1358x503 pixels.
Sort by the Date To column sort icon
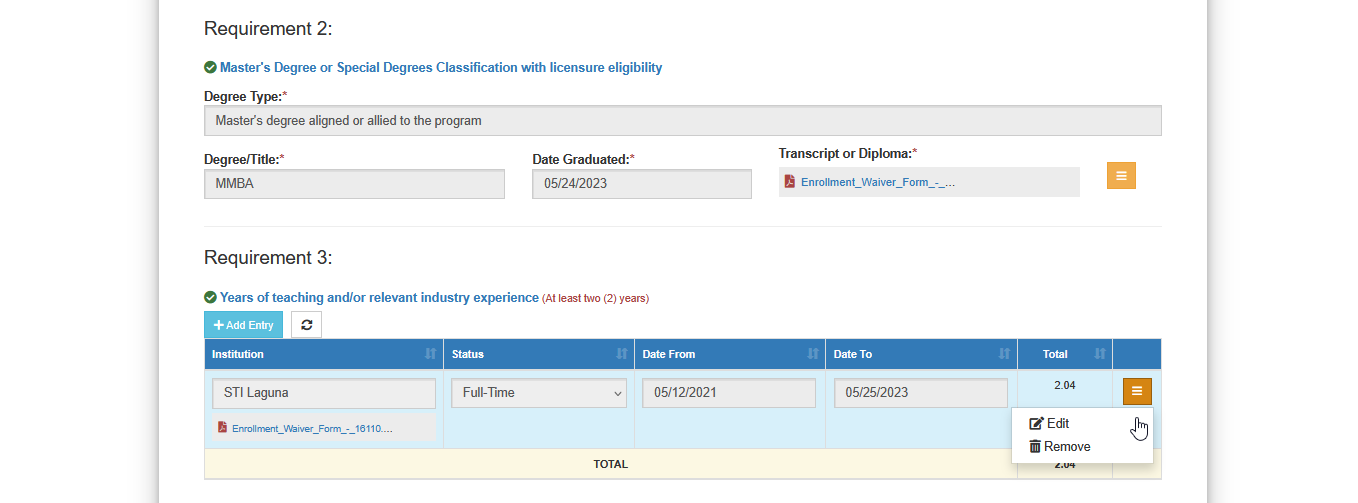pyautogui.click(x=1004, y=354)
